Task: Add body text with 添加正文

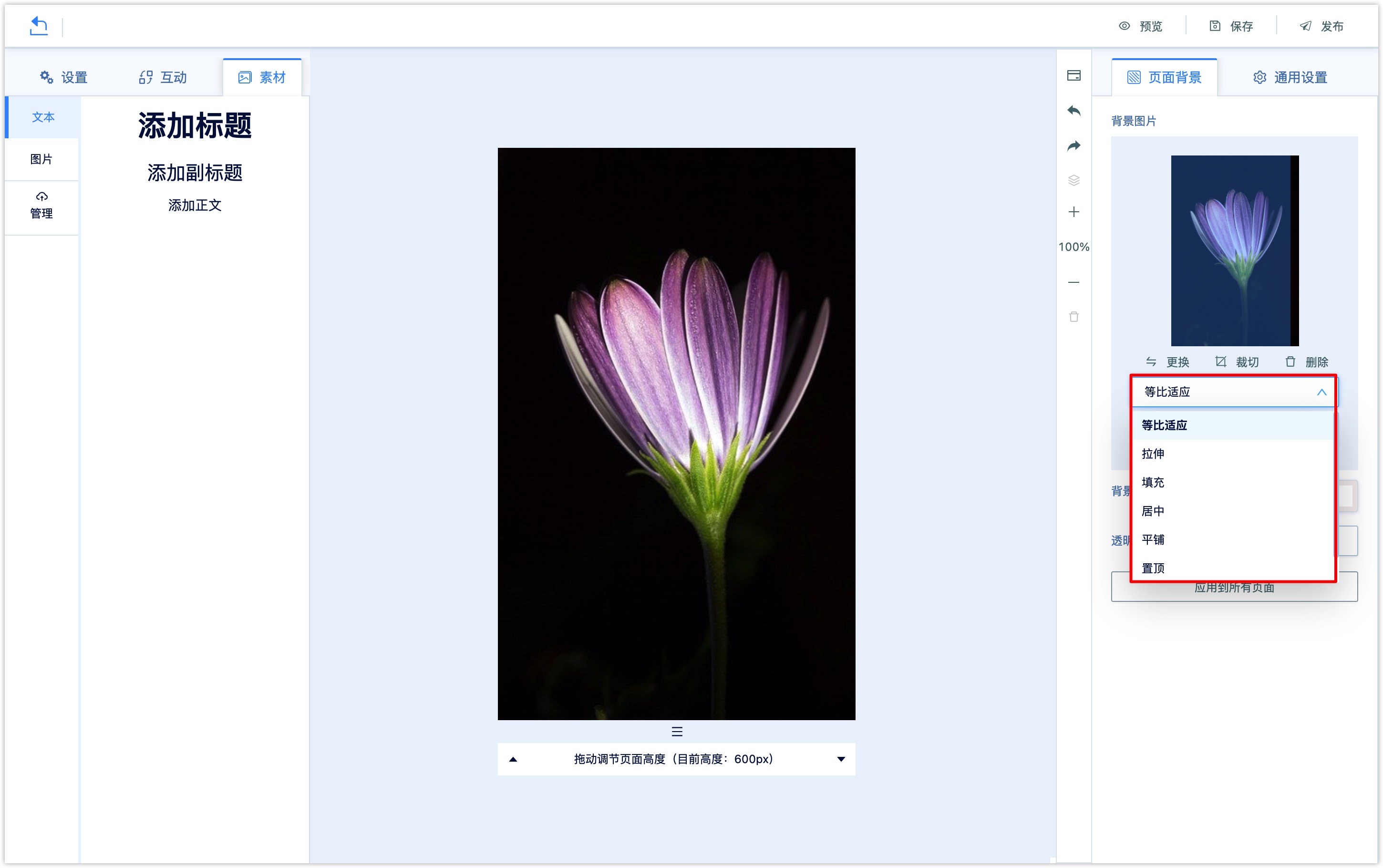Action: pos(195,206)
